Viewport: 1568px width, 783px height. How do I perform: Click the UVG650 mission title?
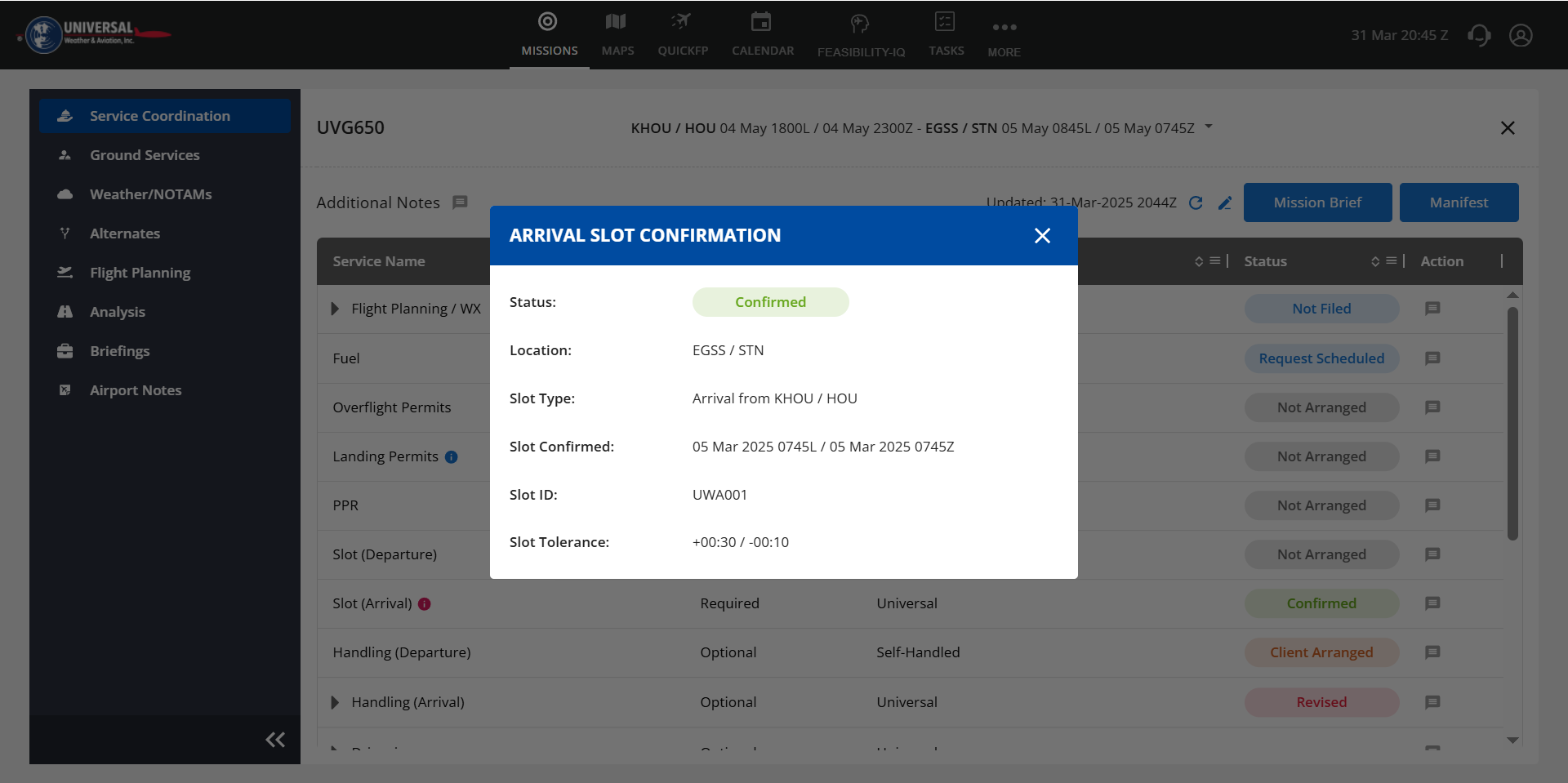(x=350, y=128)
